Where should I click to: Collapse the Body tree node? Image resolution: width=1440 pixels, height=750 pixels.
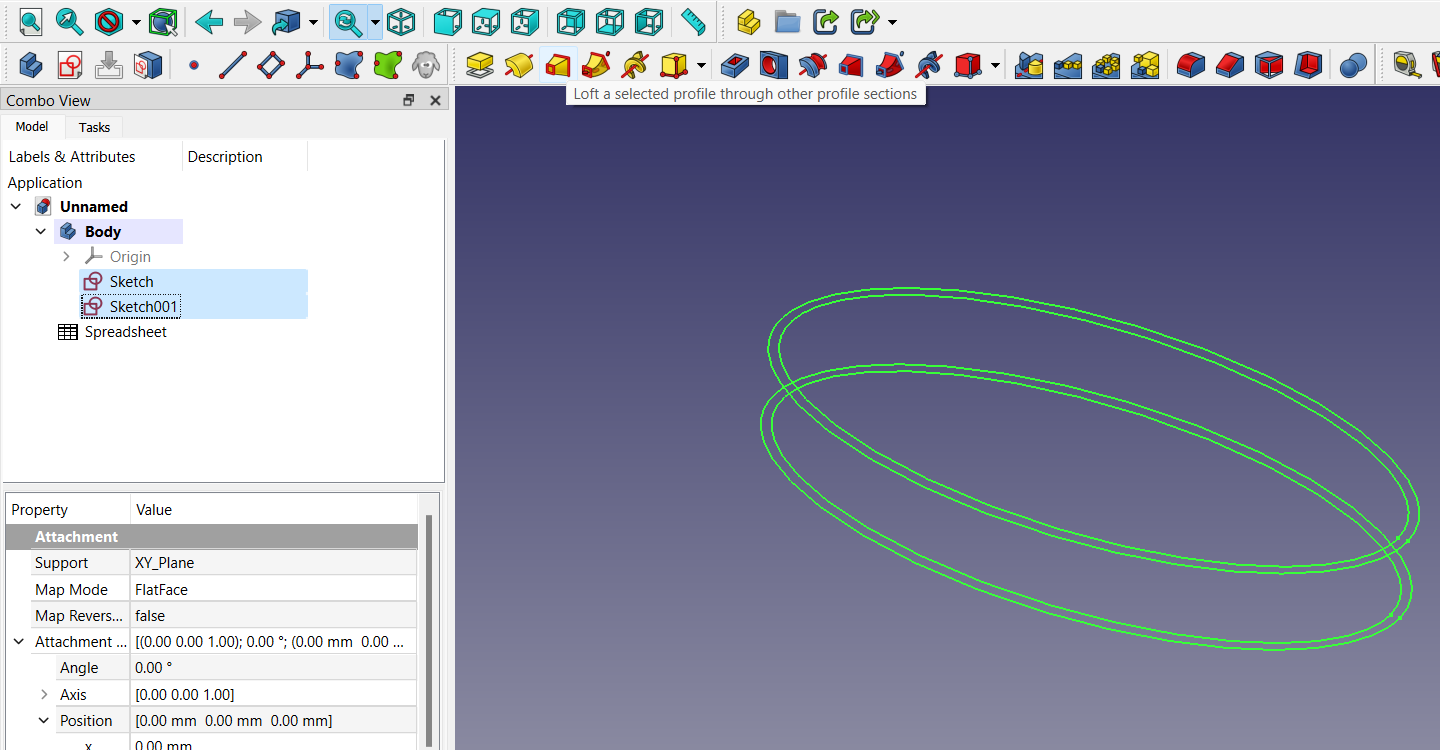[40, 230]
